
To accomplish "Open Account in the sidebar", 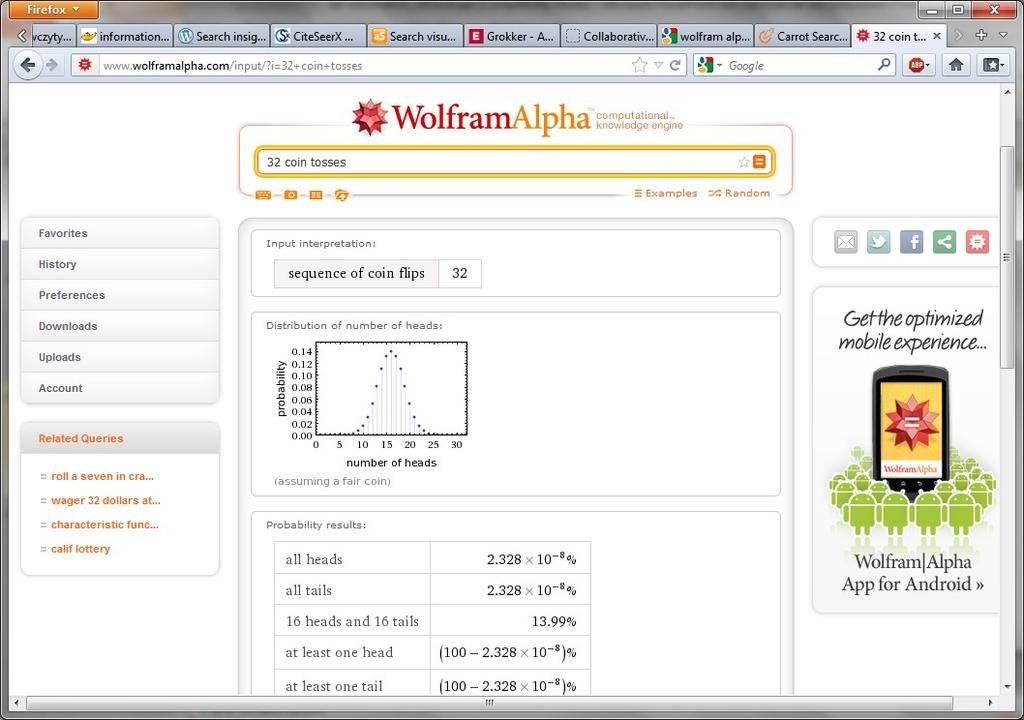I will [x=120, y=388].
